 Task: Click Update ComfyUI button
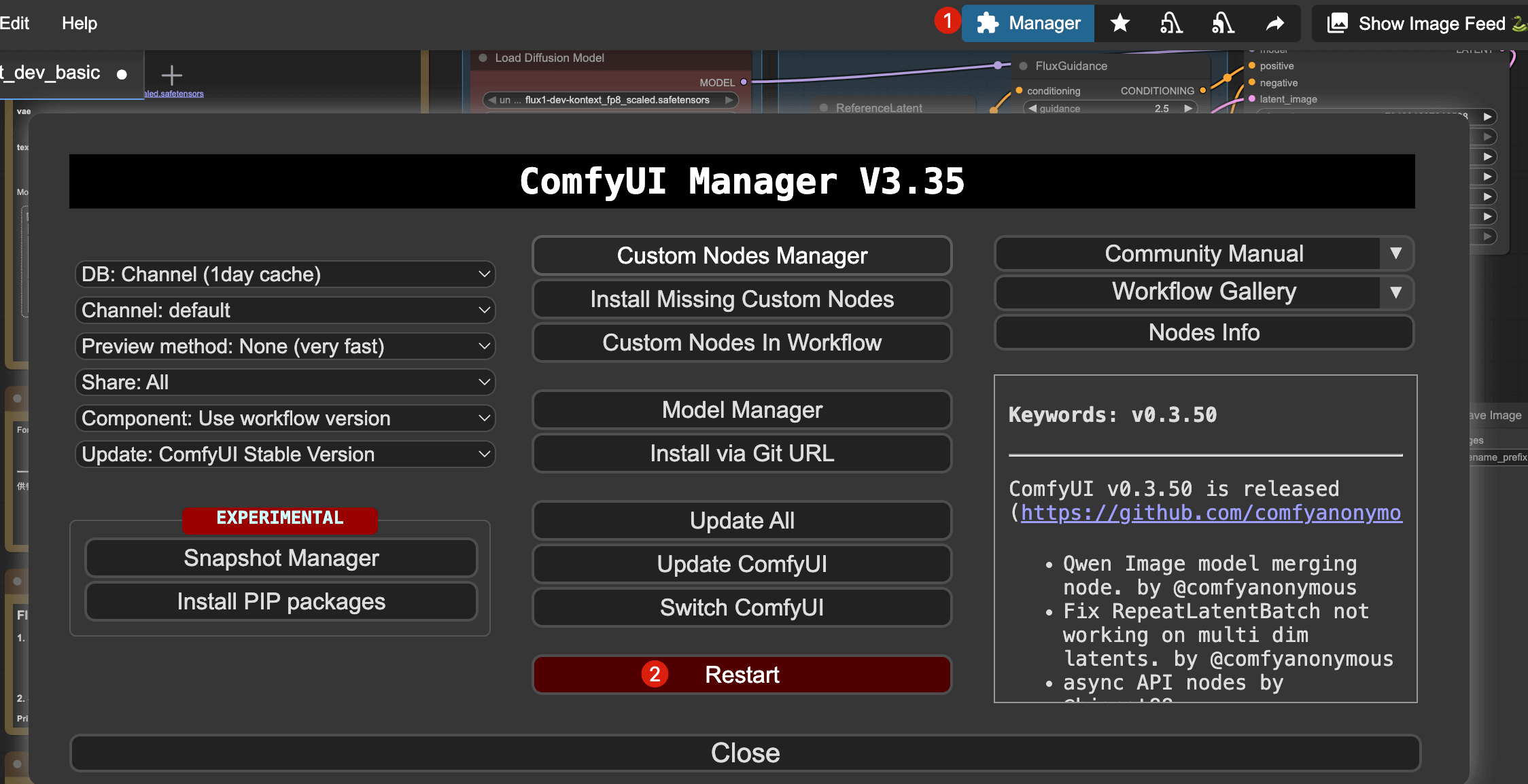742,564
